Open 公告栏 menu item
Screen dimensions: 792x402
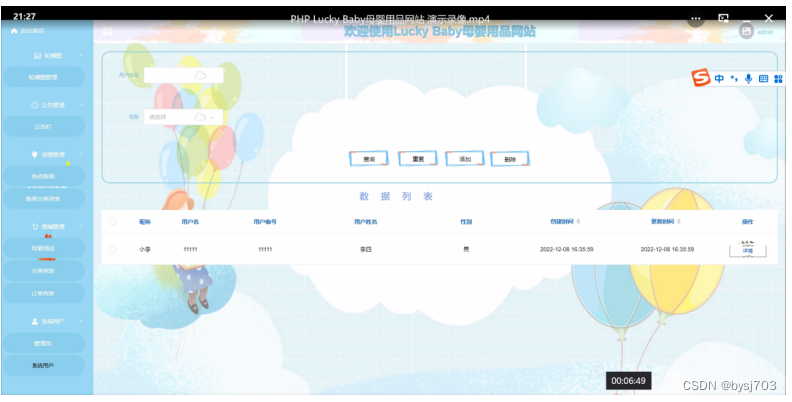tap(43, 127)
